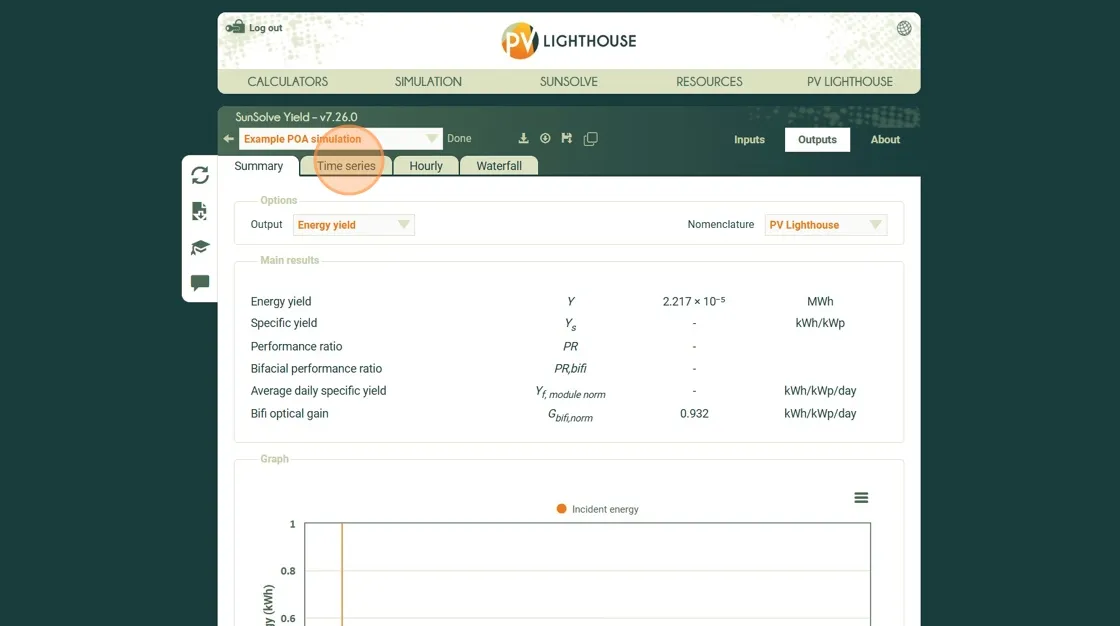Select the Hourly tab
The image size is (1120, 626).
coord(425,166)
